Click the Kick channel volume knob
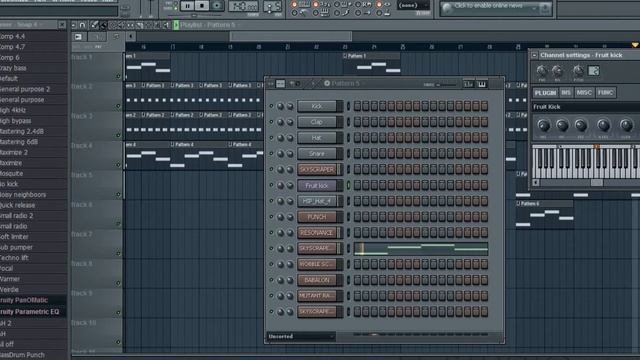Screen dimensions: 640x360 (x=290, y=106)
